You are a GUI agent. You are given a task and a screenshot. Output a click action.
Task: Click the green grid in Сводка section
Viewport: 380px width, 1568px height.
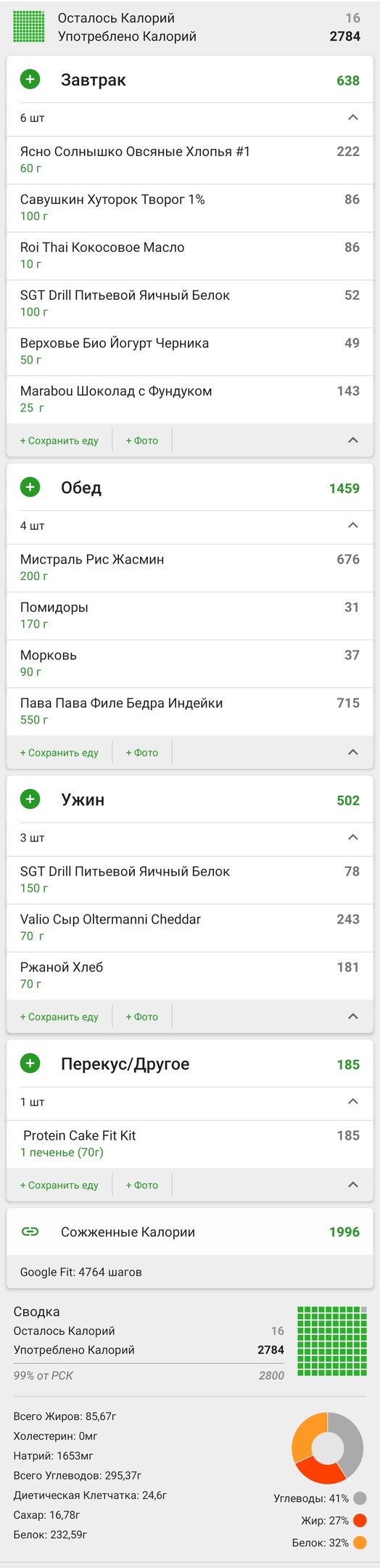(332, 1341)
